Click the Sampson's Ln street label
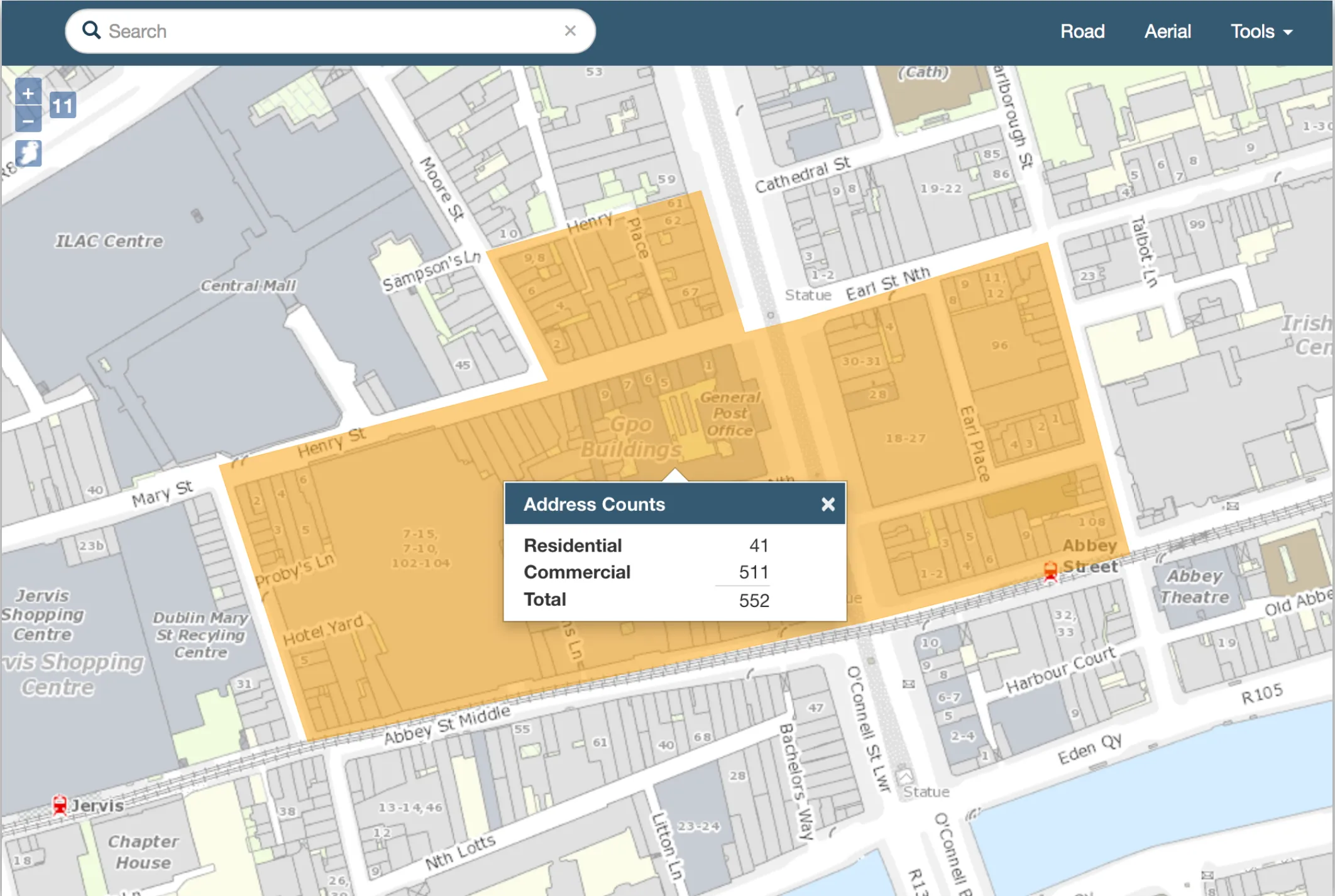Image resolution: width=1335 pixels, height=896 pixels. [432, 271]
